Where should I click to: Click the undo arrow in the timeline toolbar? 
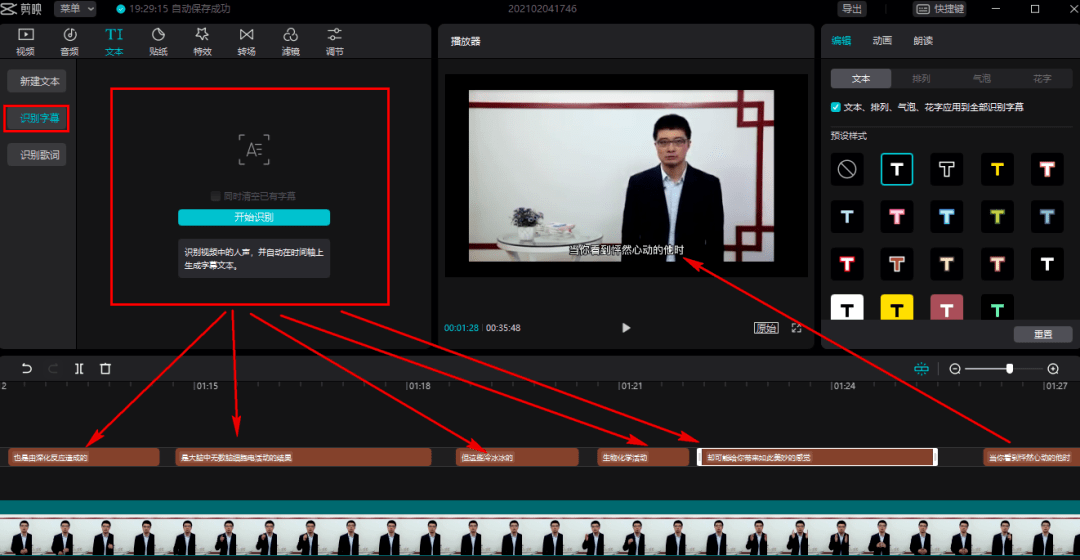pos(26,369)
